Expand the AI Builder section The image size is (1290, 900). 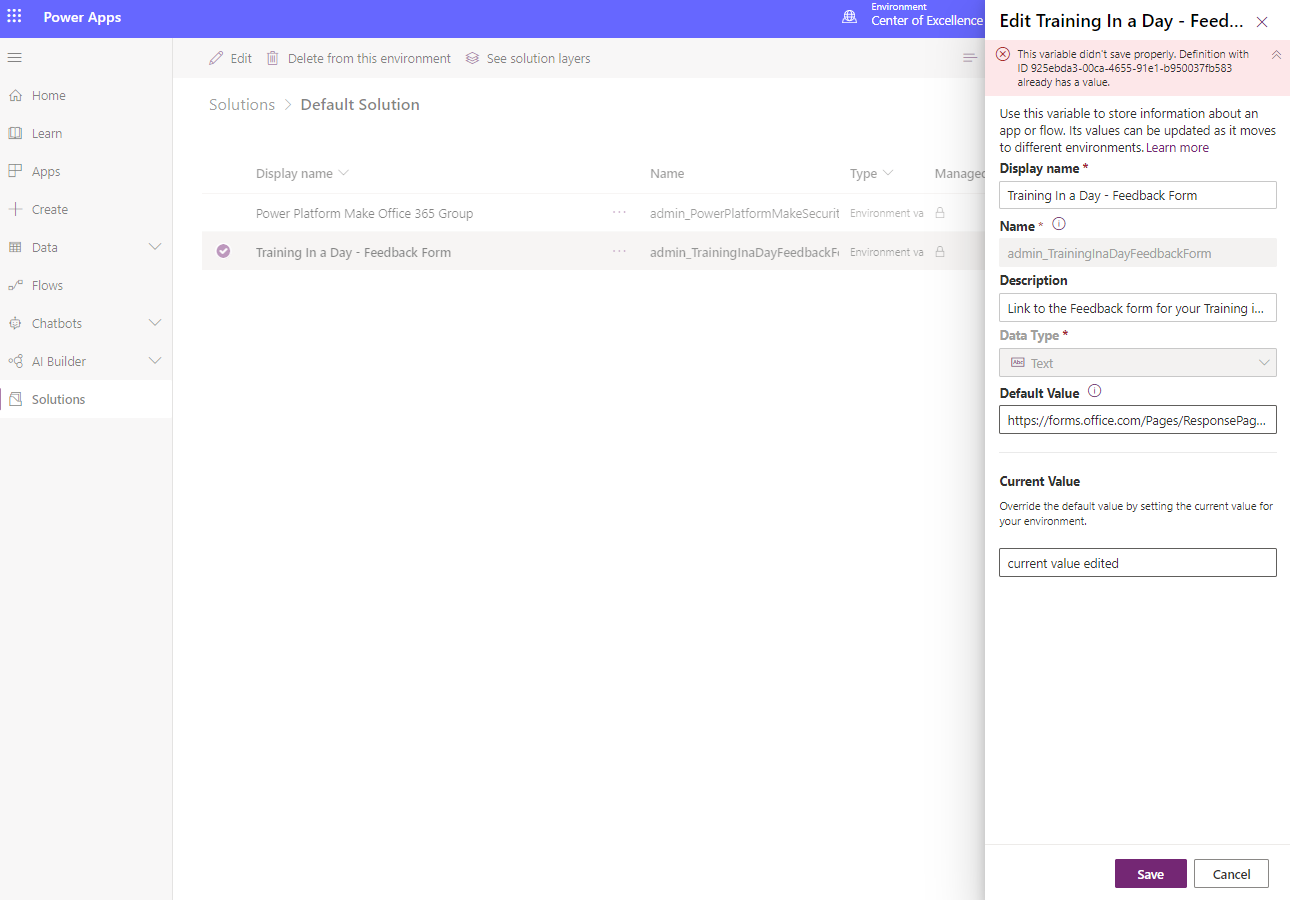(155, 360)
